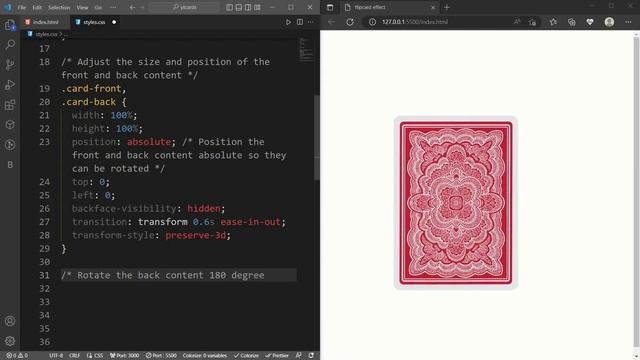Image resolution: width=640 pixels, height=360 pixels.
Task: Click the .card-back selector on line 20
Action: 89,102
